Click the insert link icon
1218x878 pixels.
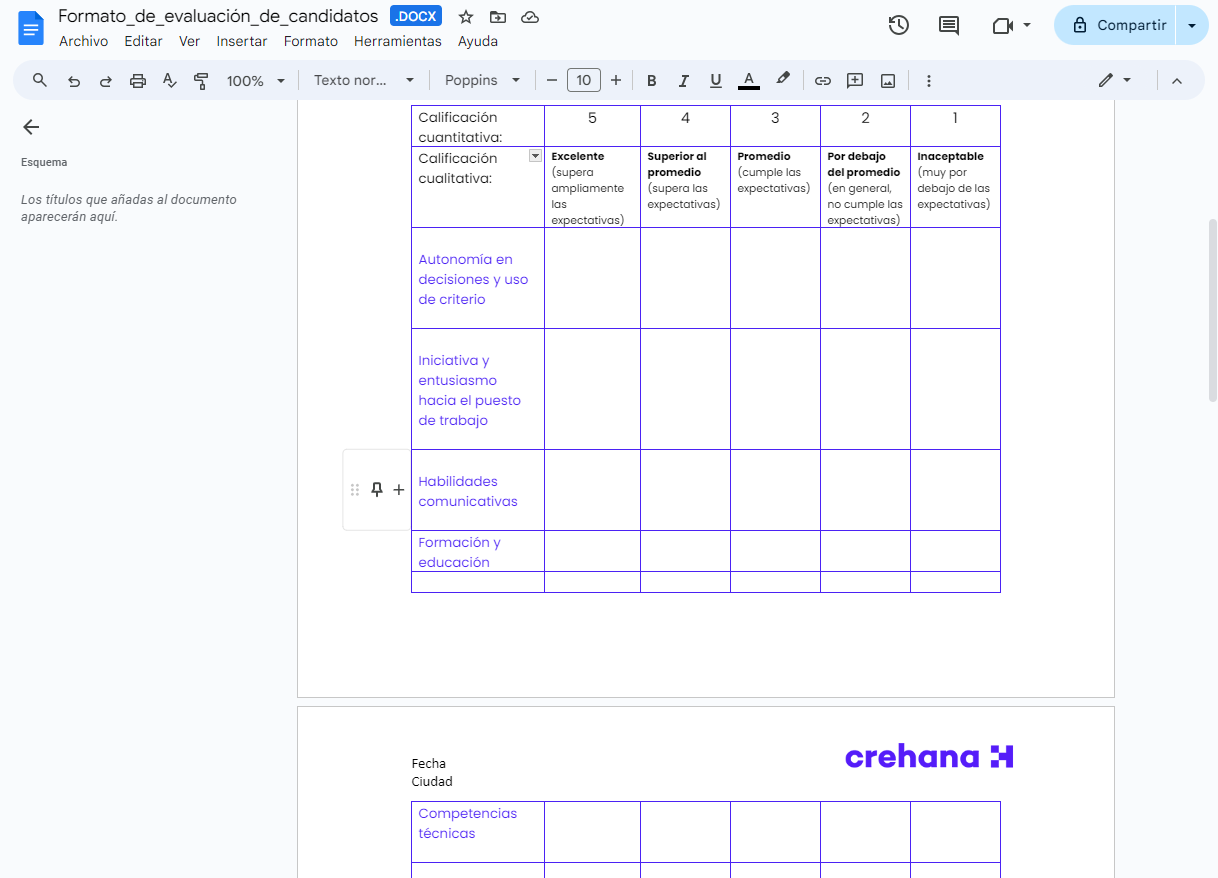pos(822,81)
